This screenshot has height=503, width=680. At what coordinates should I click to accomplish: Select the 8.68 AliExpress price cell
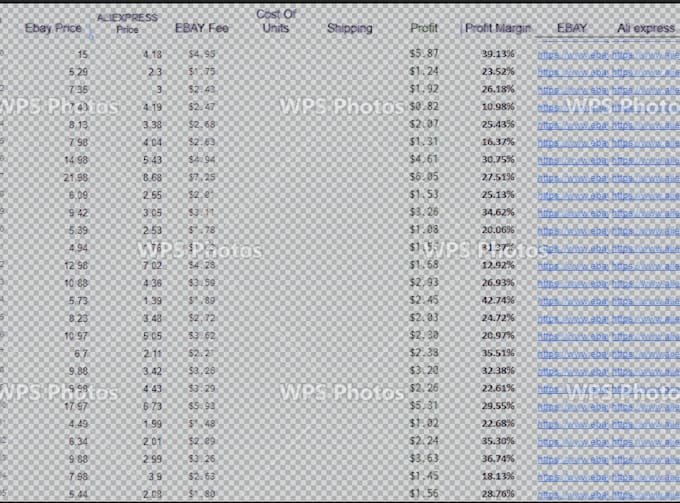point(152,178)
